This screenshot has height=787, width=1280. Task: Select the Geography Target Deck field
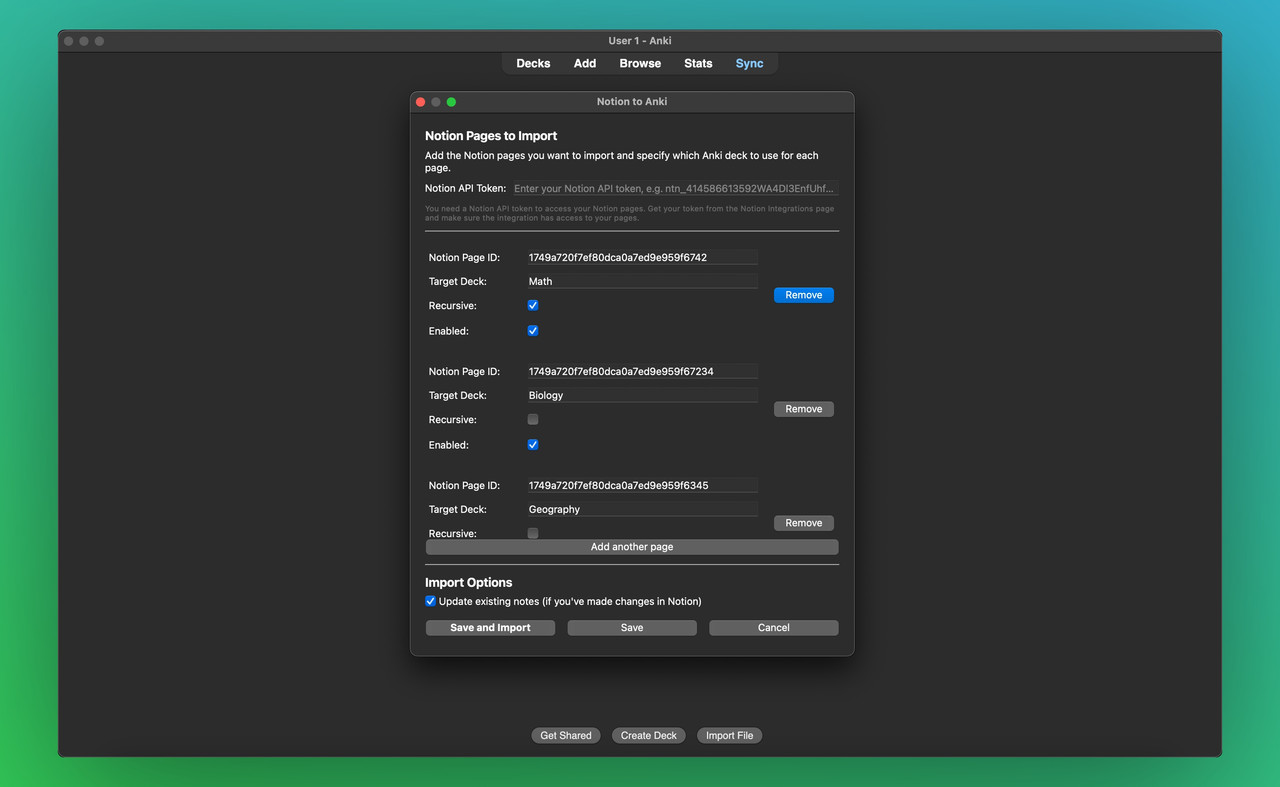click(x=640, y=509)
